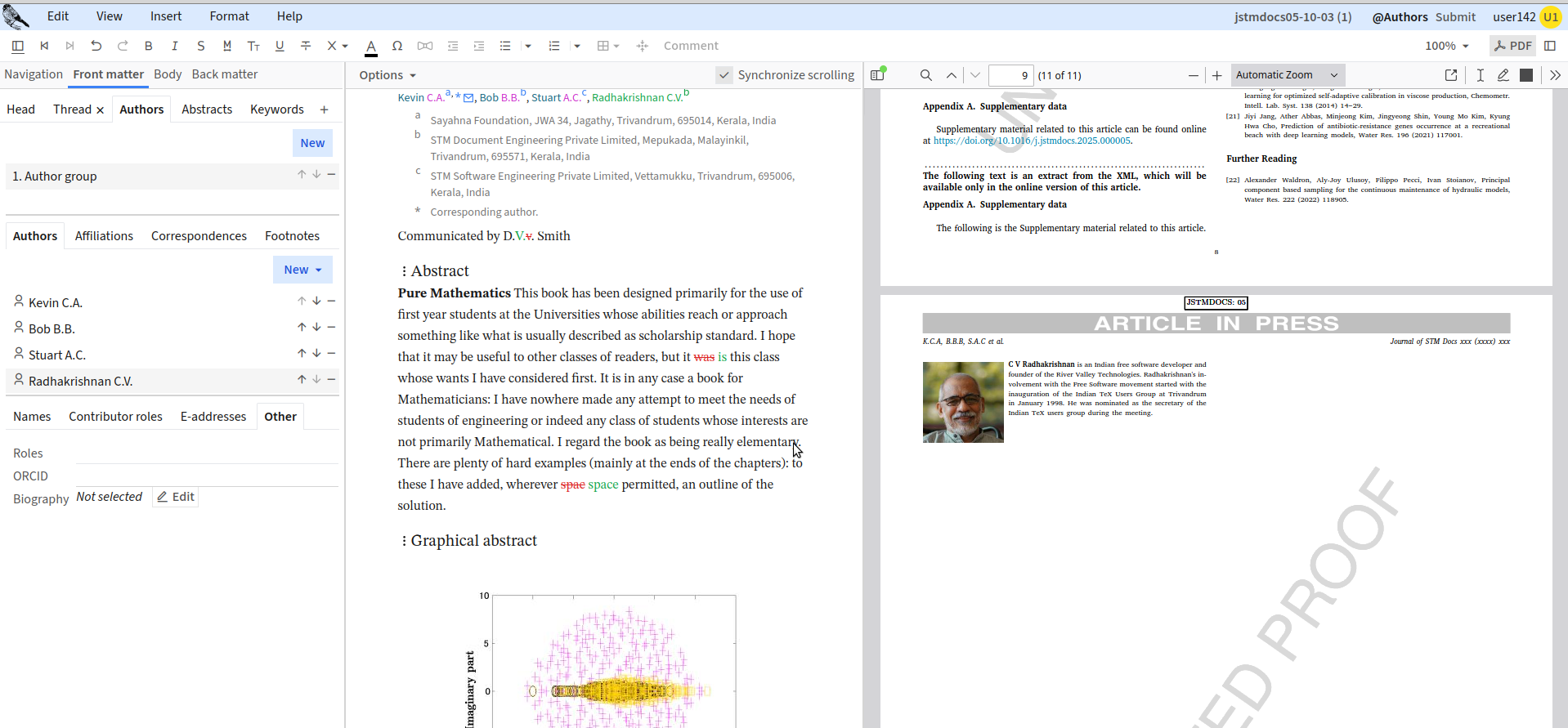Toggle the PDF preview button
This screenshot has height=728, width=1568.
pyautogui.click(x=1512, y=46)
